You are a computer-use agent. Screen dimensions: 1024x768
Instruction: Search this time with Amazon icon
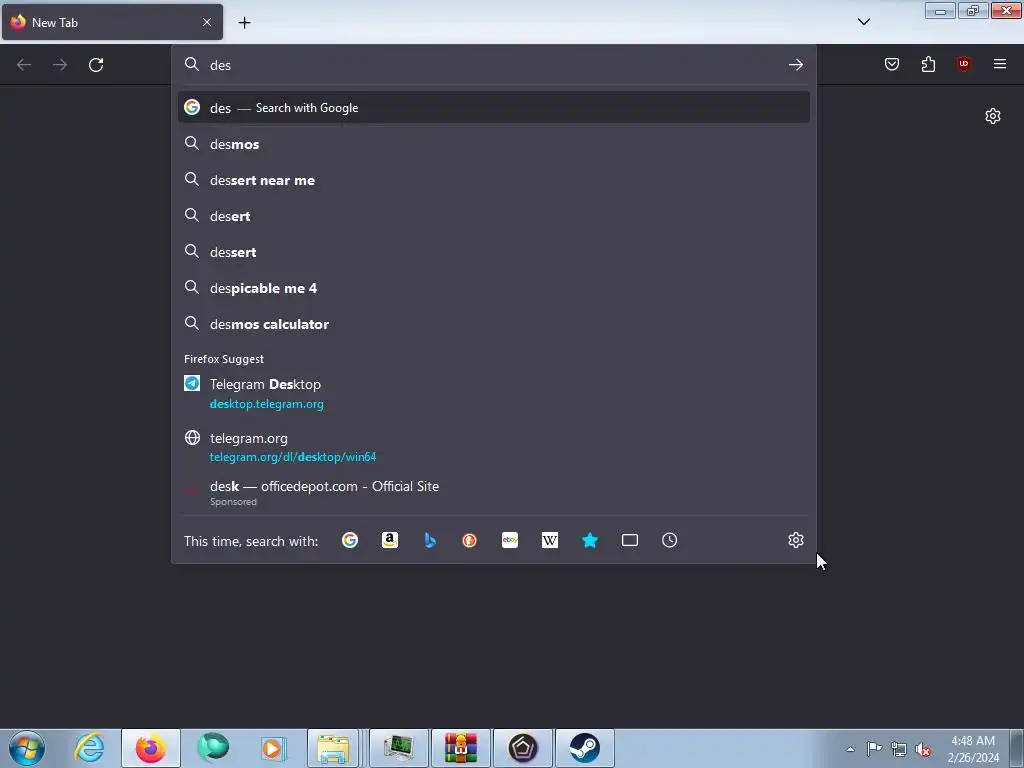pyautogui.click(x=390, y=540)
